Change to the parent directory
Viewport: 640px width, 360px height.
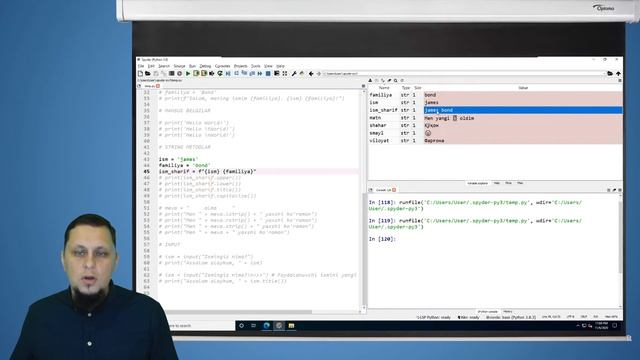pos(618,73)
